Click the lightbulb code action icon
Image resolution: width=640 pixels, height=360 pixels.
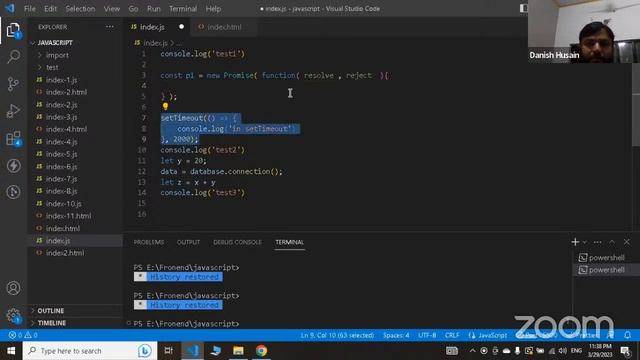pyautogui.click(x=165, y=107)
